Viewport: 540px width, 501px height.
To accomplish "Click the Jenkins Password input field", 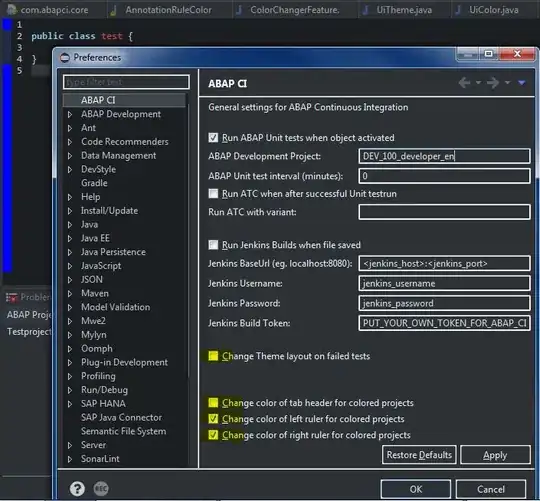I will click(444, 303).
